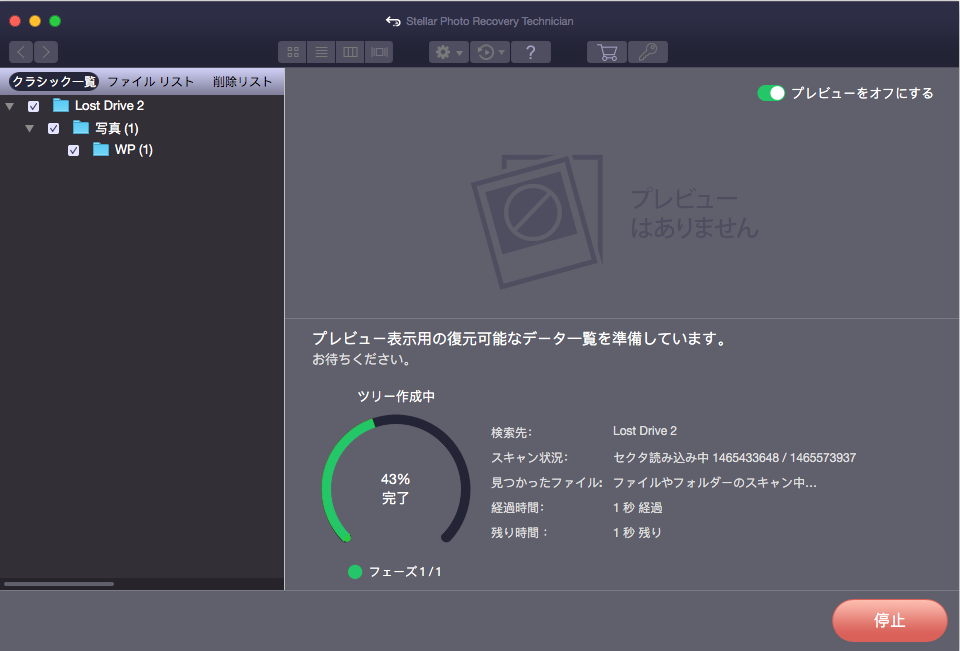Click the 1 秒 経過 elapsed time value
This screenshot has width=960, height=651.
[x=637, y=508]
